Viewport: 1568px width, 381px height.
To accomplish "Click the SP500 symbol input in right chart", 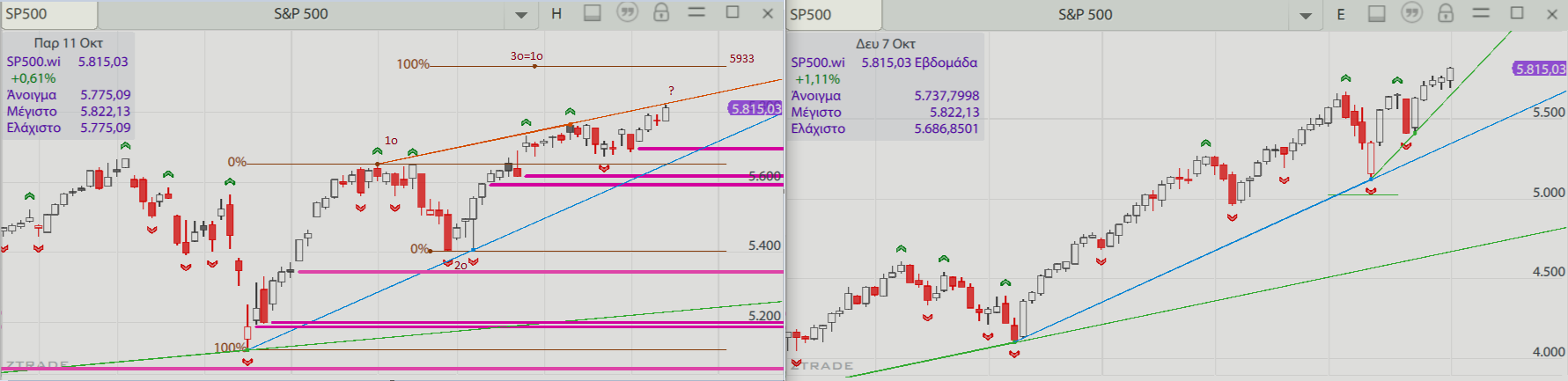I will point(833,14).
